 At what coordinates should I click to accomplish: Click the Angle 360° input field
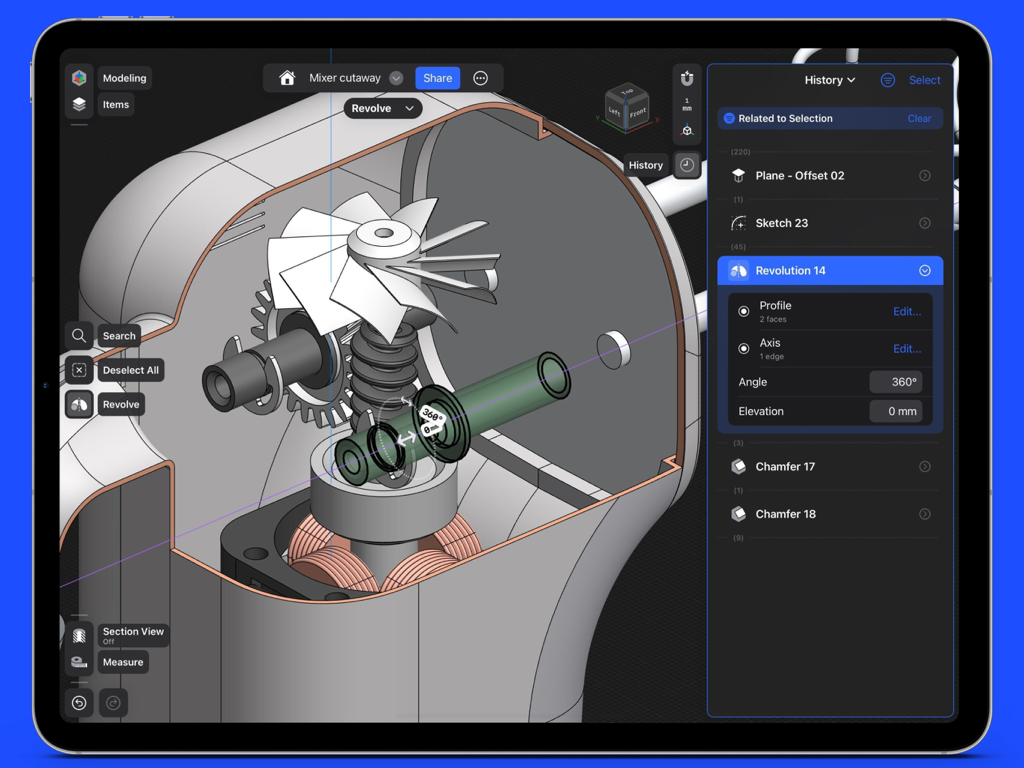click(896, 382)
